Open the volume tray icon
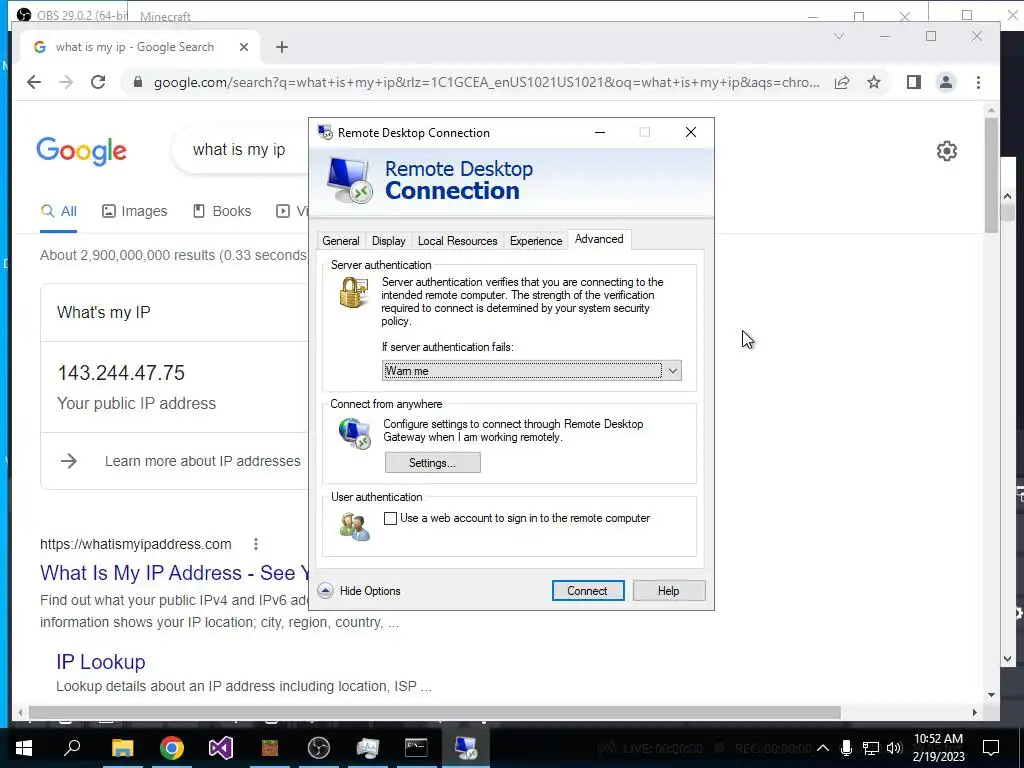This screenshot has width=1024, height=768. coord(894,748)
